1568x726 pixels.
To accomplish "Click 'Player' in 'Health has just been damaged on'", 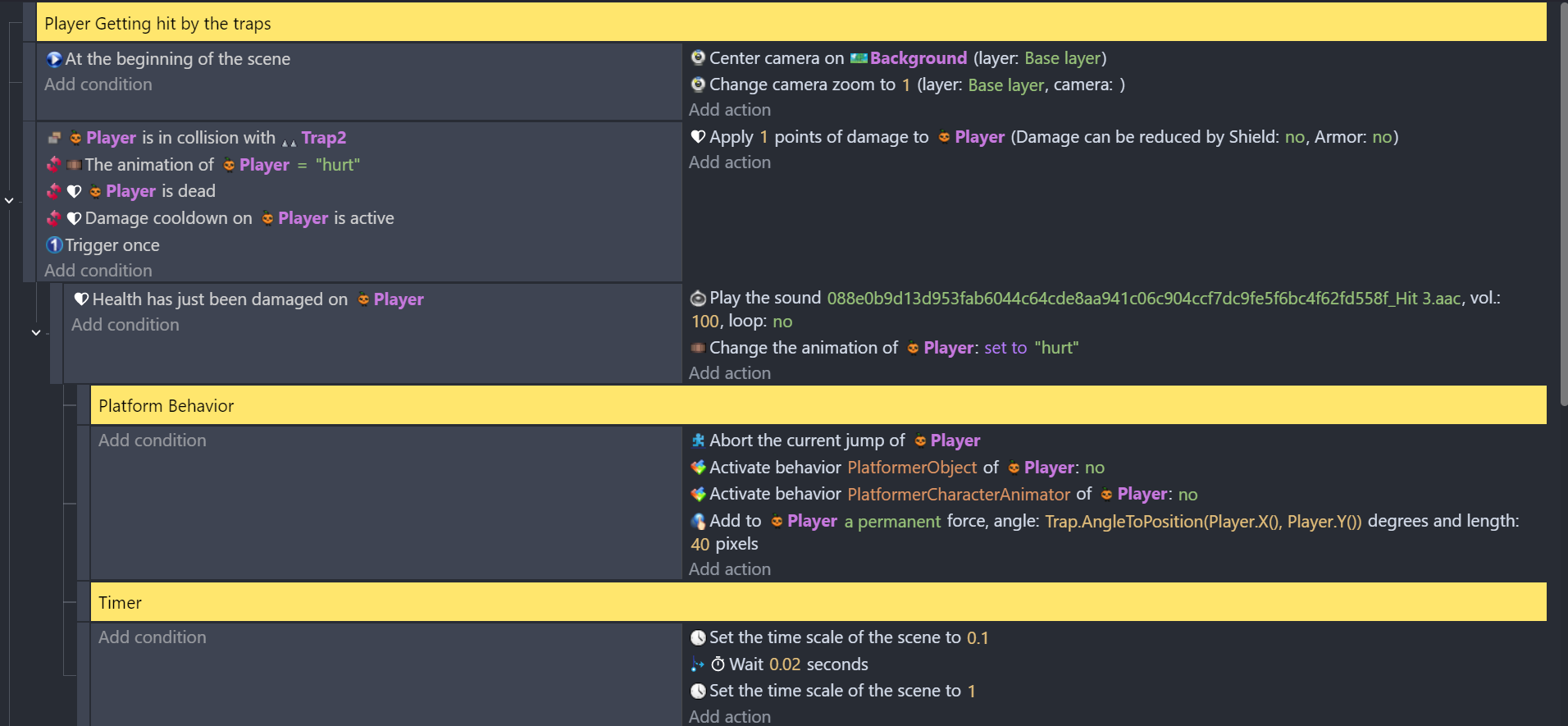I will click(399, 299).
